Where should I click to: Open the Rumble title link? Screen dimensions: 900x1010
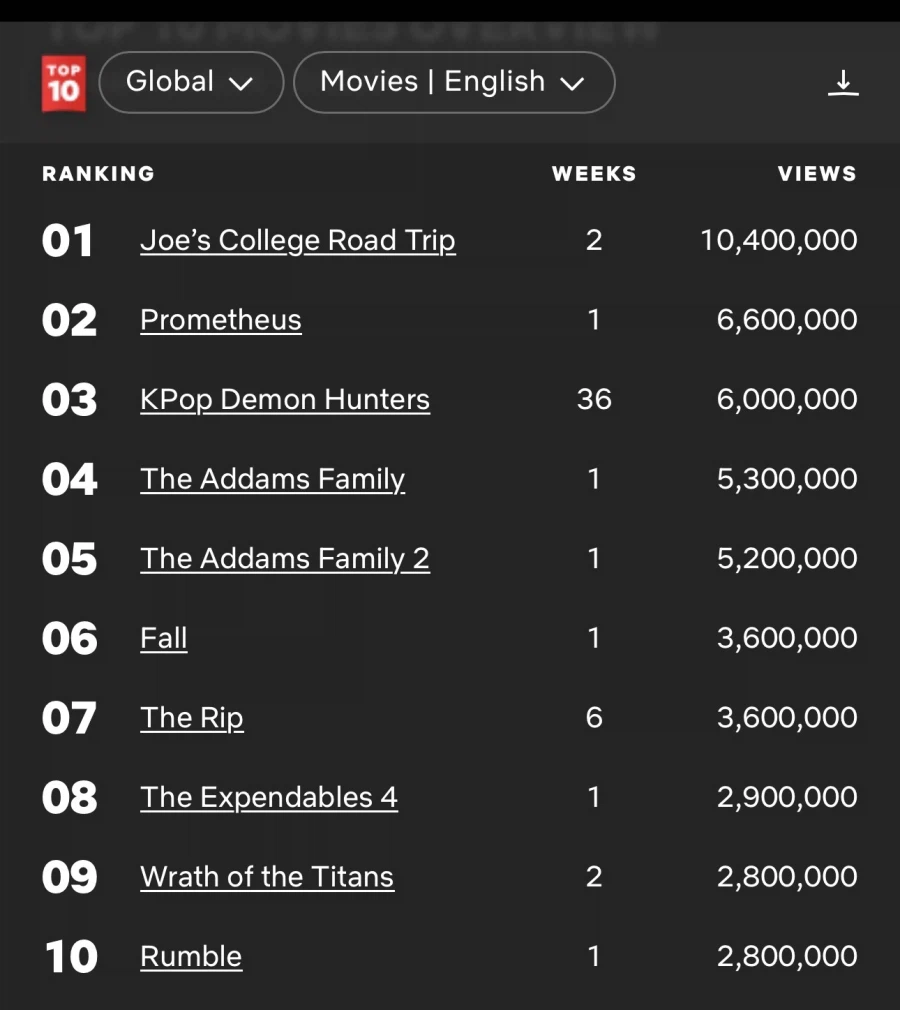[x=190, y=957]
